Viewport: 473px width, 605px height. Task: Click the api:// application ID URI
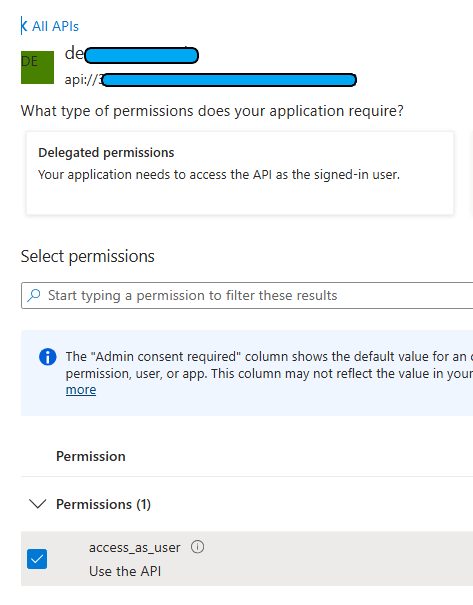coord(211,80)
